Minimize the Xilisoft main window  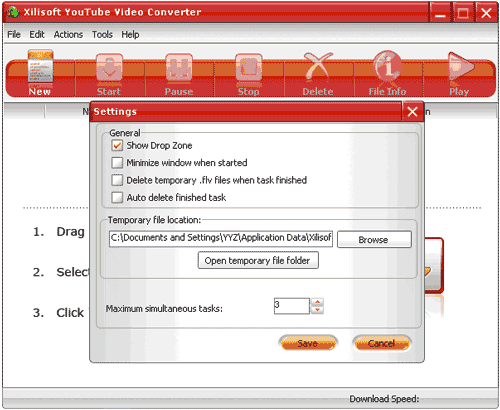click(440, 13)
